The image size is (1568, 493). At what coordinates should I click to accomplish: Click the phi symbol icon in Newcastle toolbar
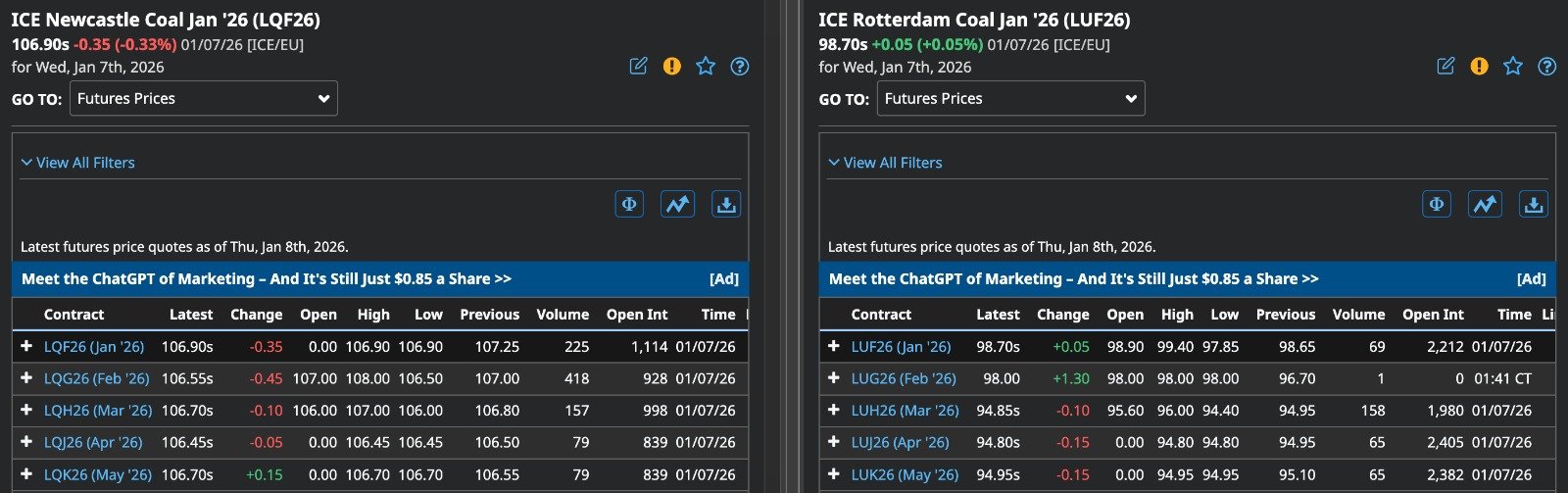coord(629,205)
